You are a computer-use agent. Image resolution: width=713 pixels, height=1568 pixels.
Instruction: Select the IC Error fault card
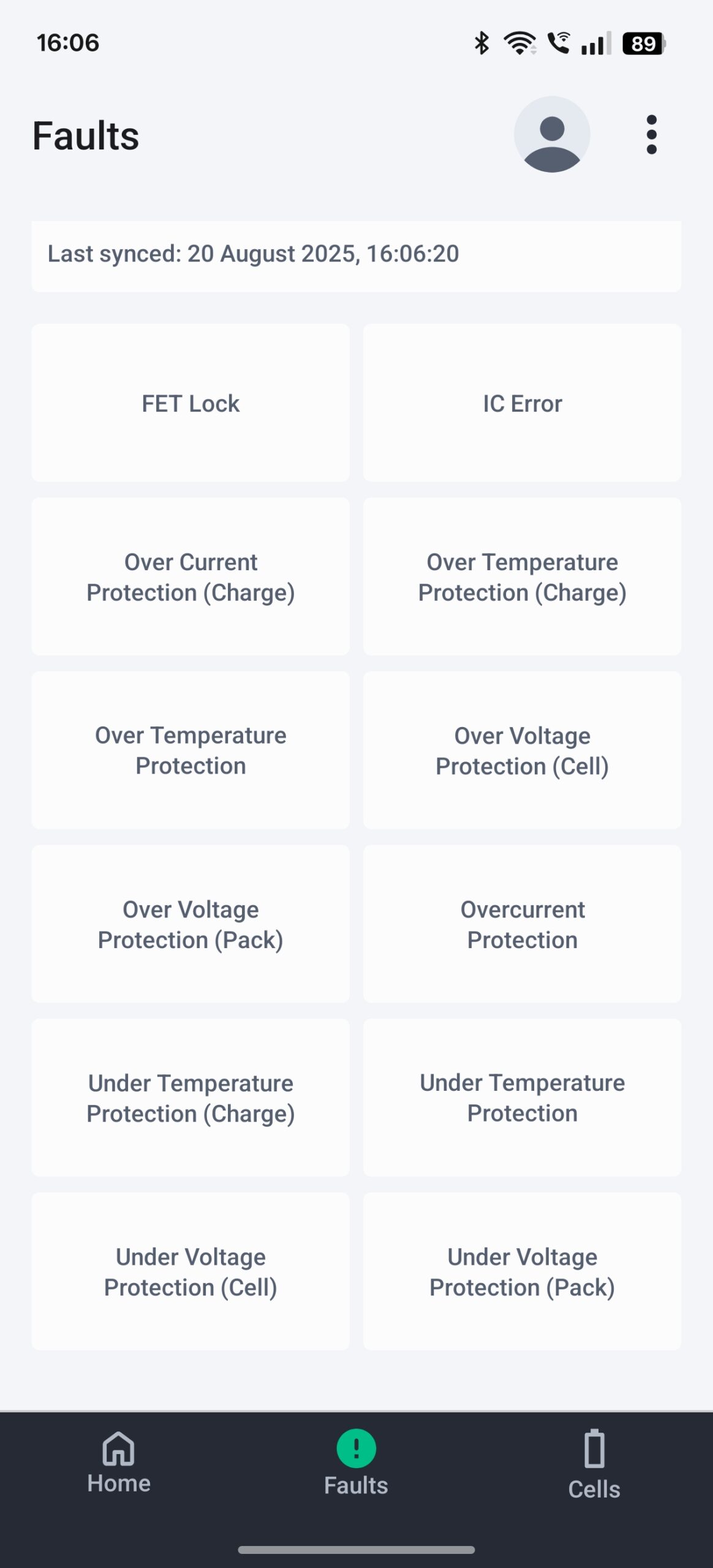(522, 403)
